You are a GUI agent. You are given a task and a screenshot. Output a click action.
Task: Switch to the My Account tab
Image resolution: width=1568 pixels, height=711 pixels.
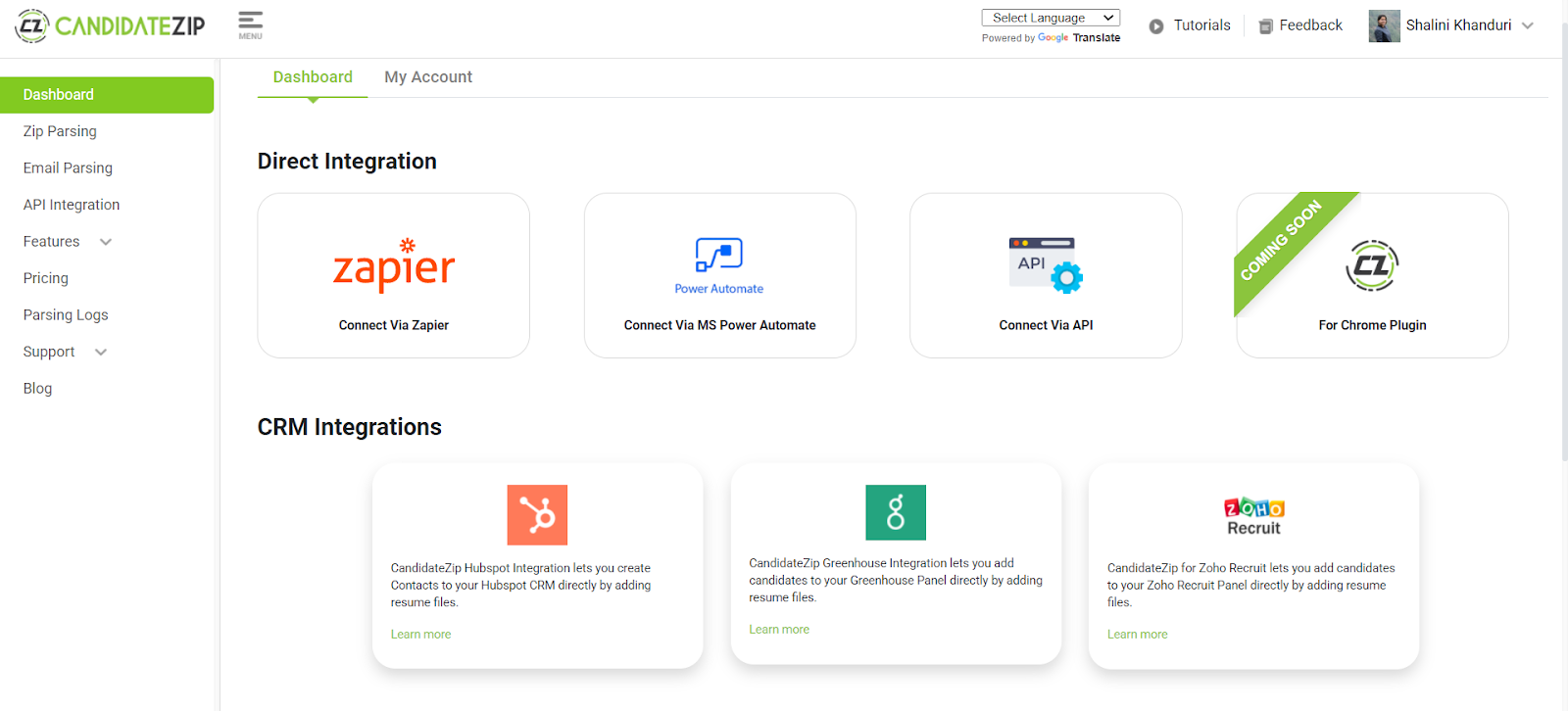(x=428, y=77)
